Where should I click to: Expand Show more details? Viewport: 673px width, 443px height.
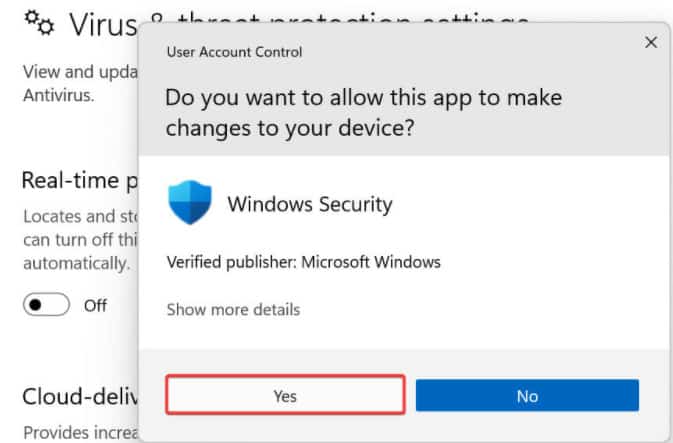pos(233,309)
